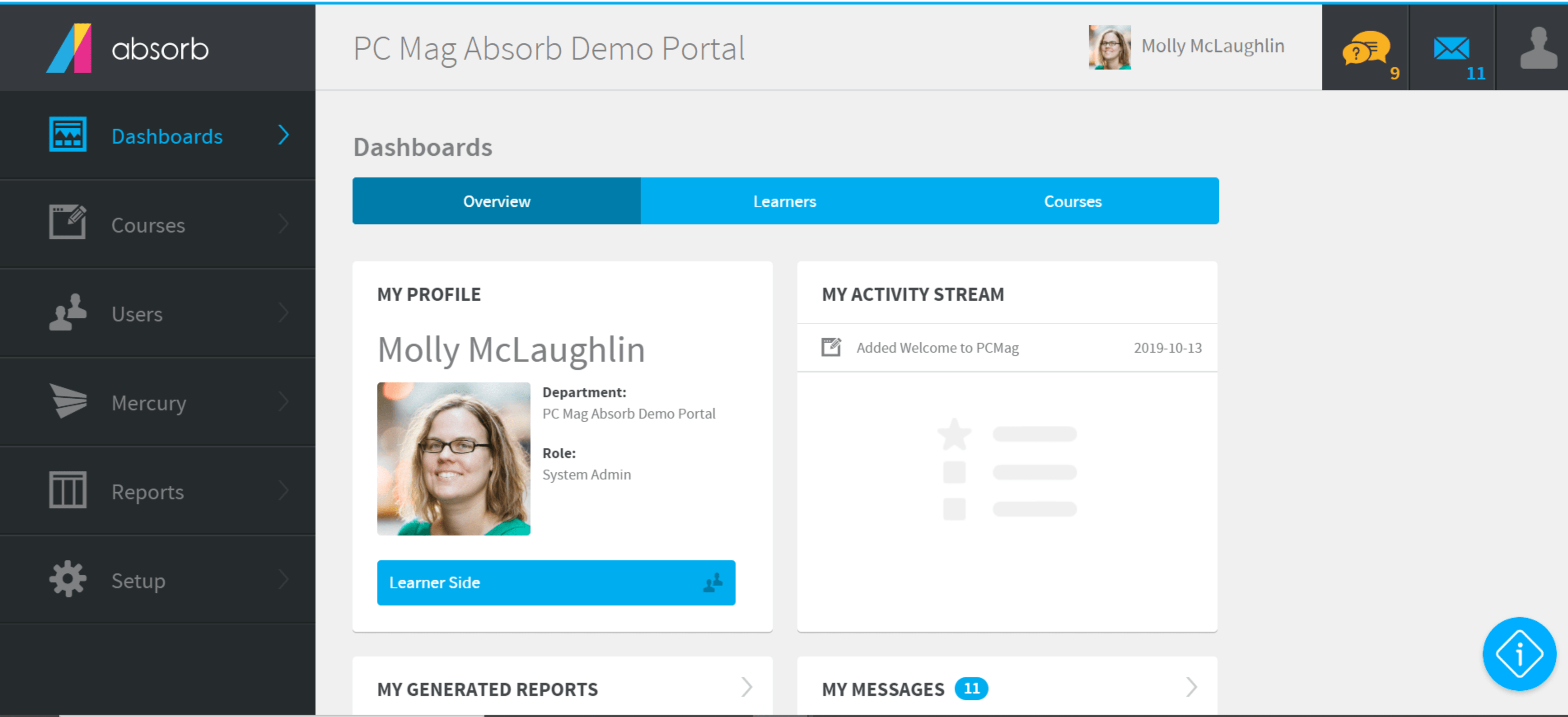Open the Courses sidebar icon
1568x717 pixels.
(68, 223)
